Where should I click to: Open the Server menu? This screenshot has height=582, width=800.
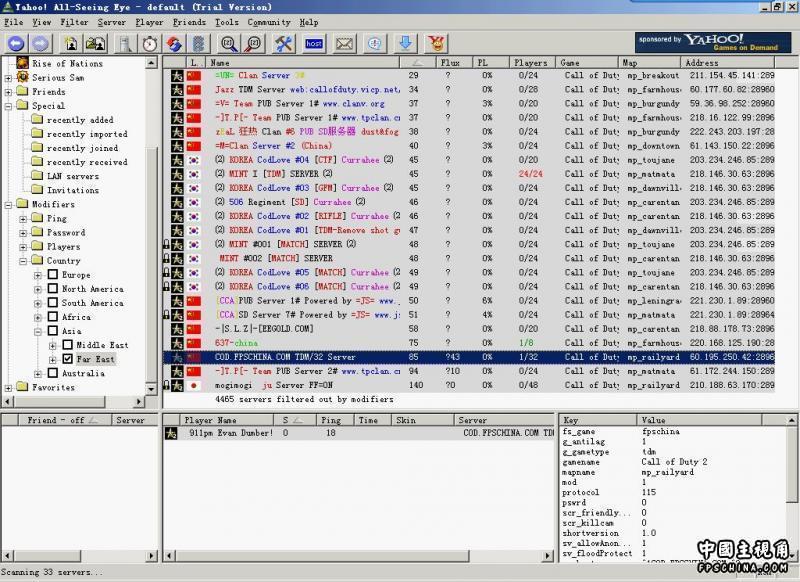tap(111, 22)
